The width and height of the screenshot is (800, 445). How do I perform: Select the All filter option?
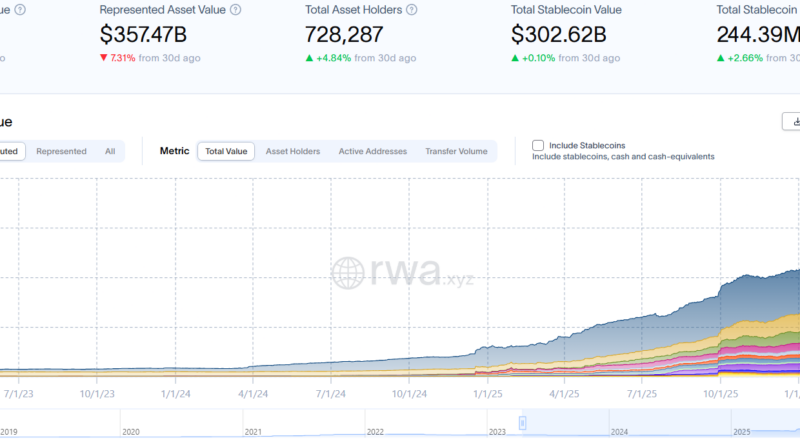[110, 152]
